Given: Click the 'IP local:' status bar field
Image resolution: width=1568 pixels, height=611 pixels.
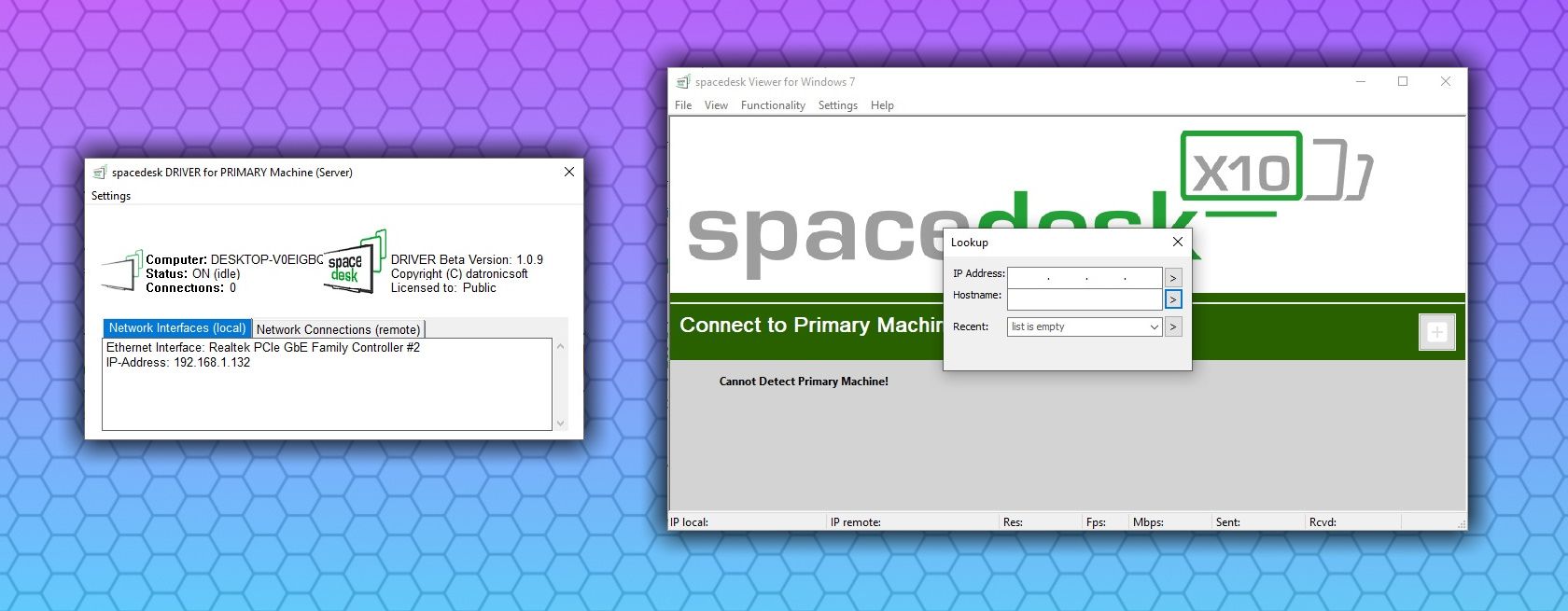Looking at the screenshot, I should pyautogui.click(x=747, y=522).
